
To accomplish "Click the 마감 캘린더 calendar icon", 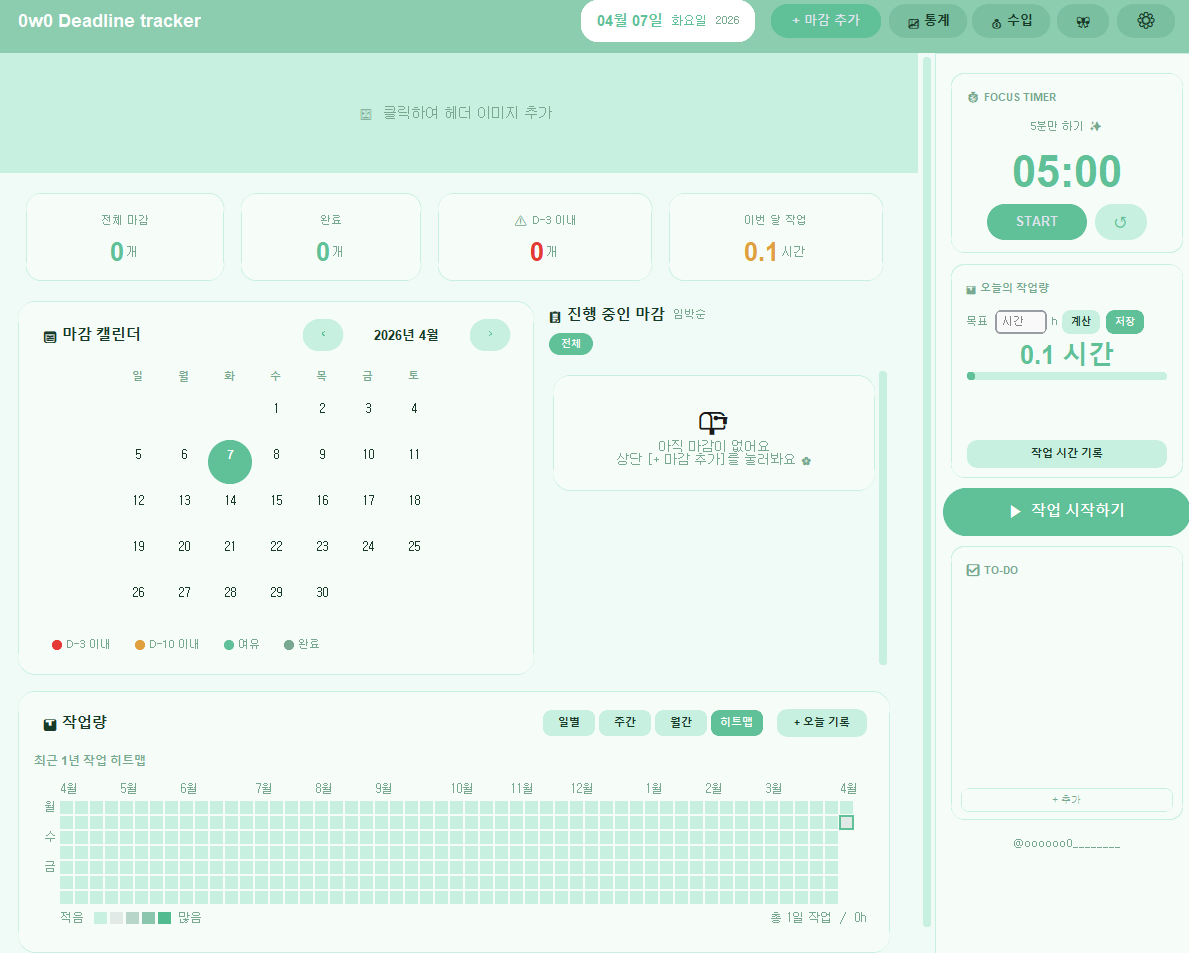I will point(50,337).
